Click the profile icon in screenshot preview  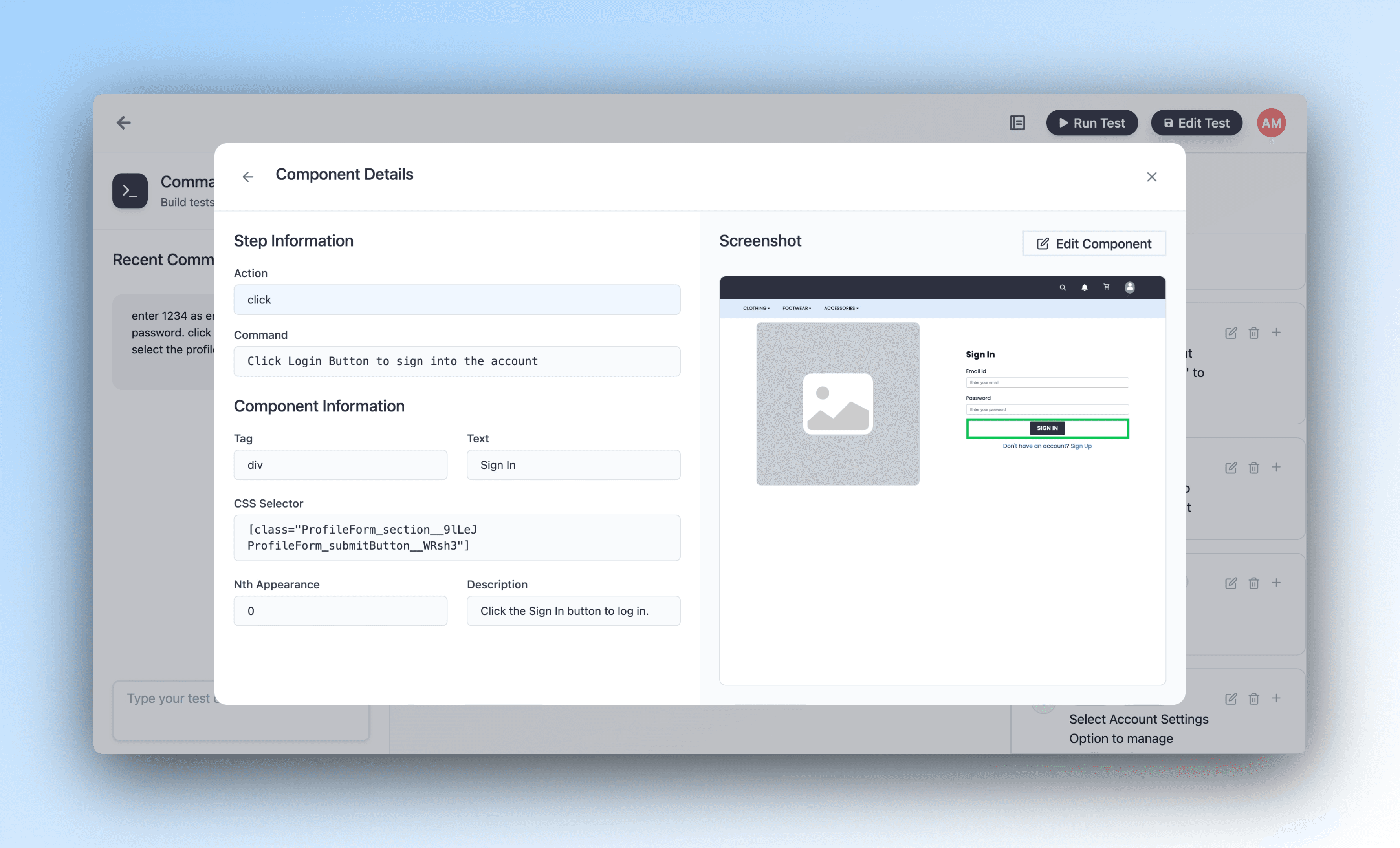pos(1130,287)
